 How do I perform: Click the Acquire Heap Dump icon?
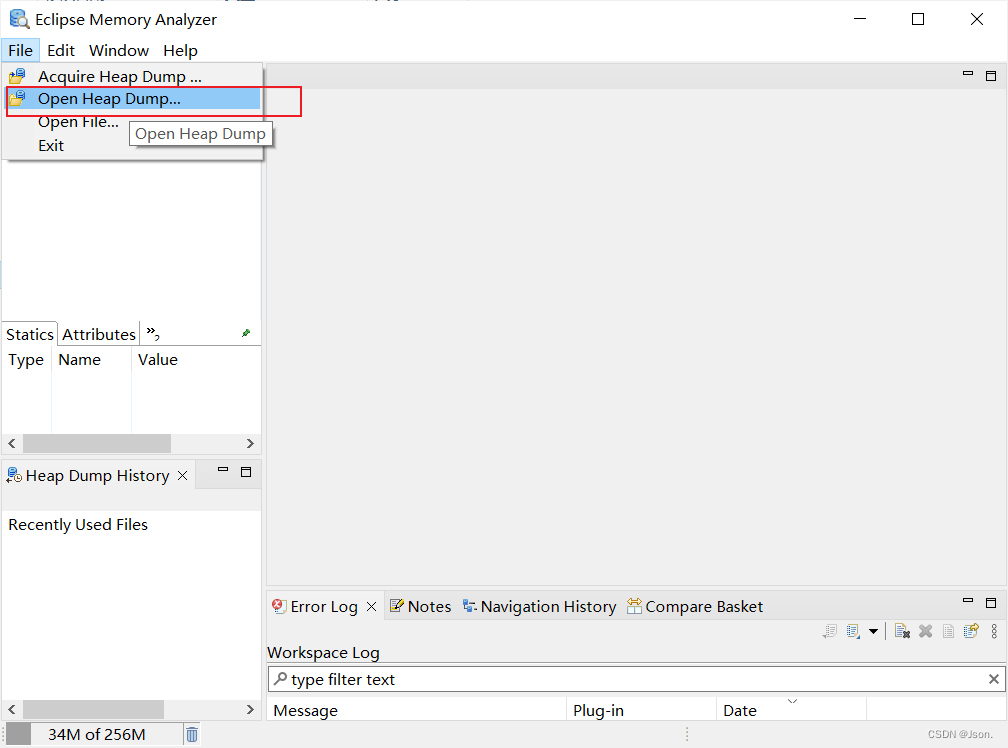(17, 76)
